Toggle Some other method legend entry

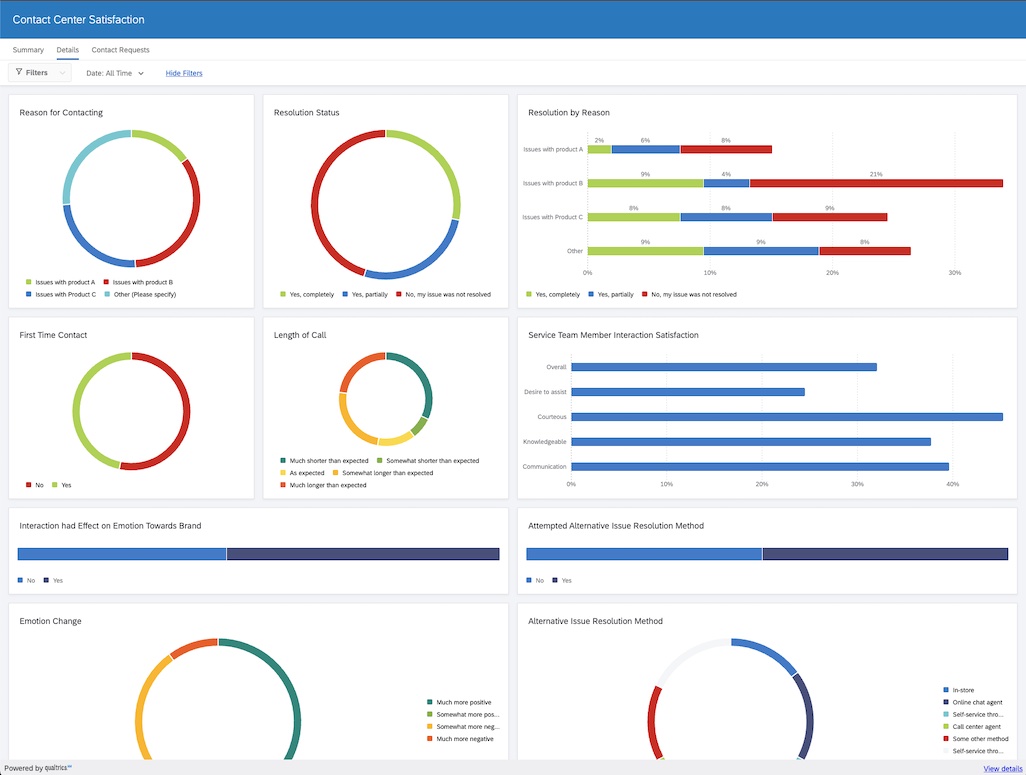(976, 739)
